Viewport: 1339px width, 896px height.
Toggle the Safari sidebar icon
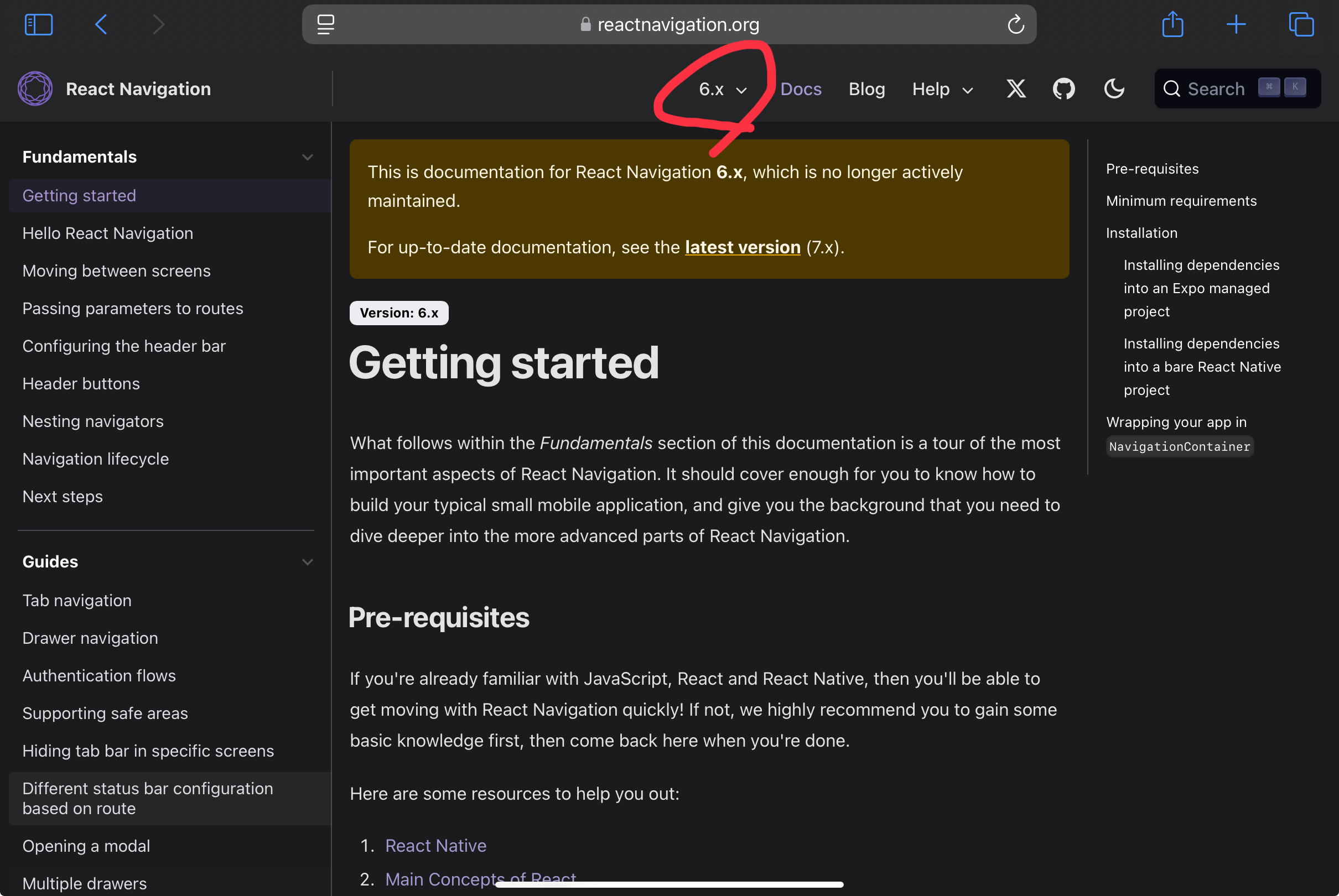click(39, 24)
